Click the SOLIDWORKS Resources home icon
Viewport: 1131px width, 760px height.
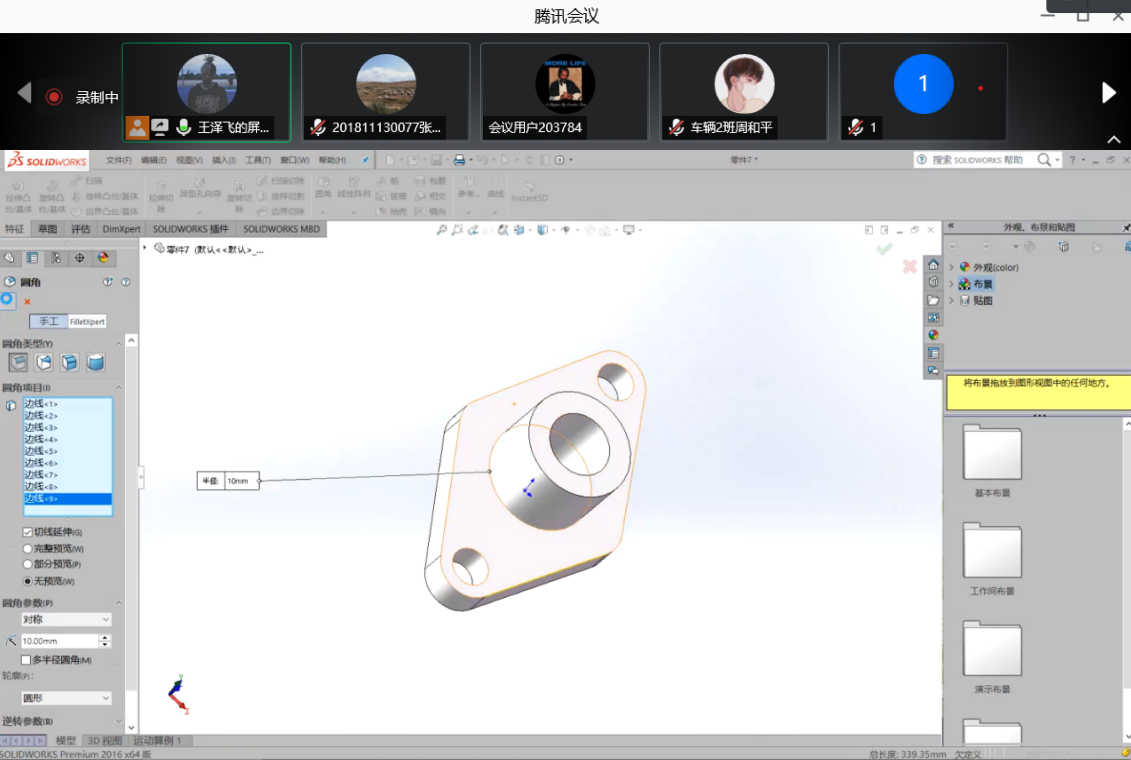933,265
